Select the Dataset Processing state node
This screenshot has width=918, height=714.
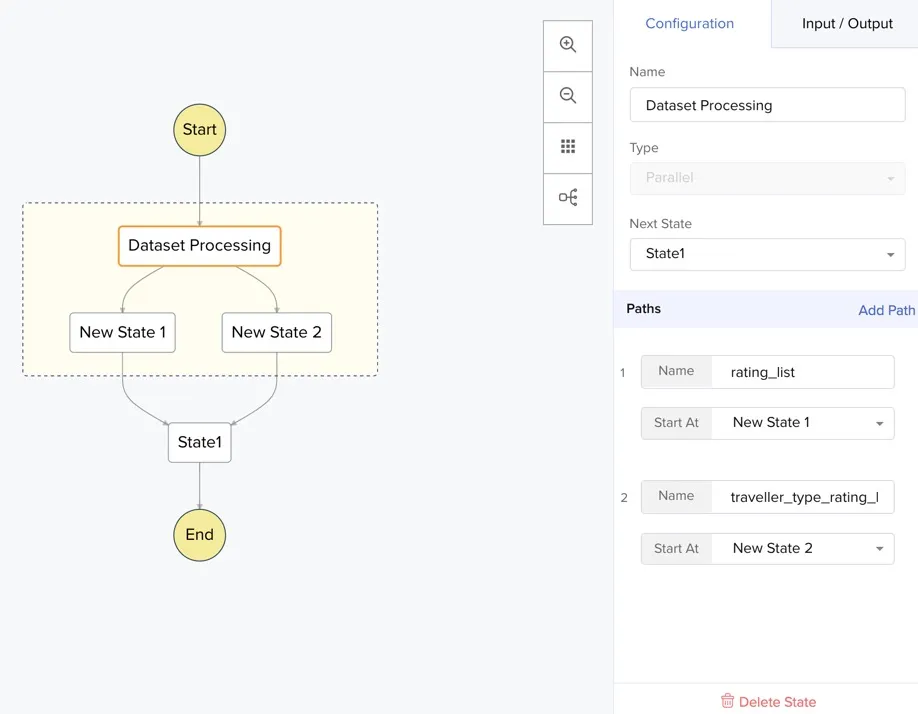(200, 246)
